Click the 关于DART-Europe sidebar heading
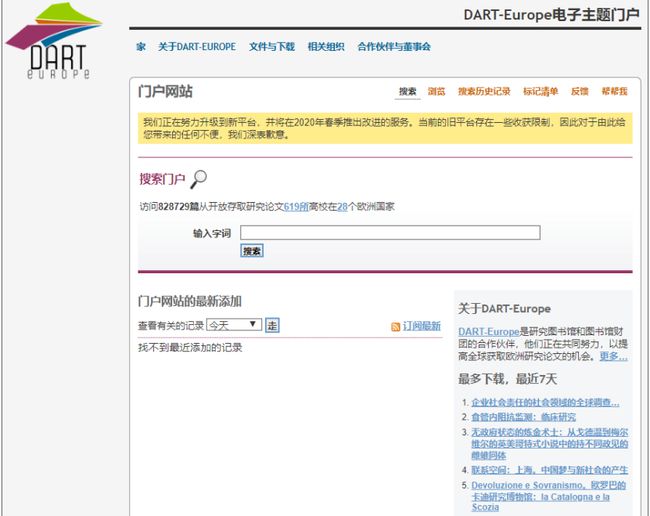Viewport: 650px width, 516px height. click(x=504, y=308)
